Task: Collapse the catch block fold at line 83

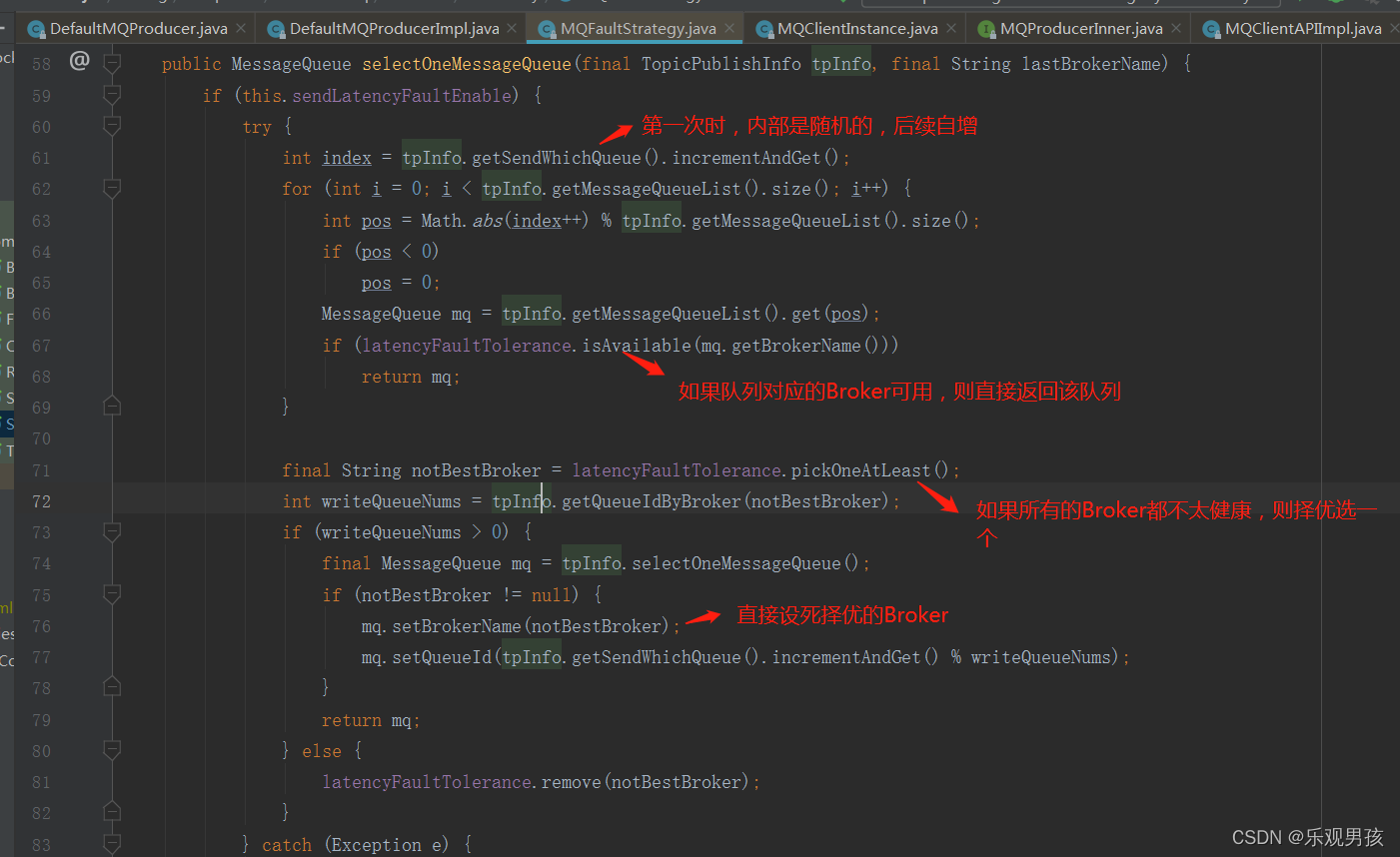Action: pyautogui.click(x=112, y=844)
